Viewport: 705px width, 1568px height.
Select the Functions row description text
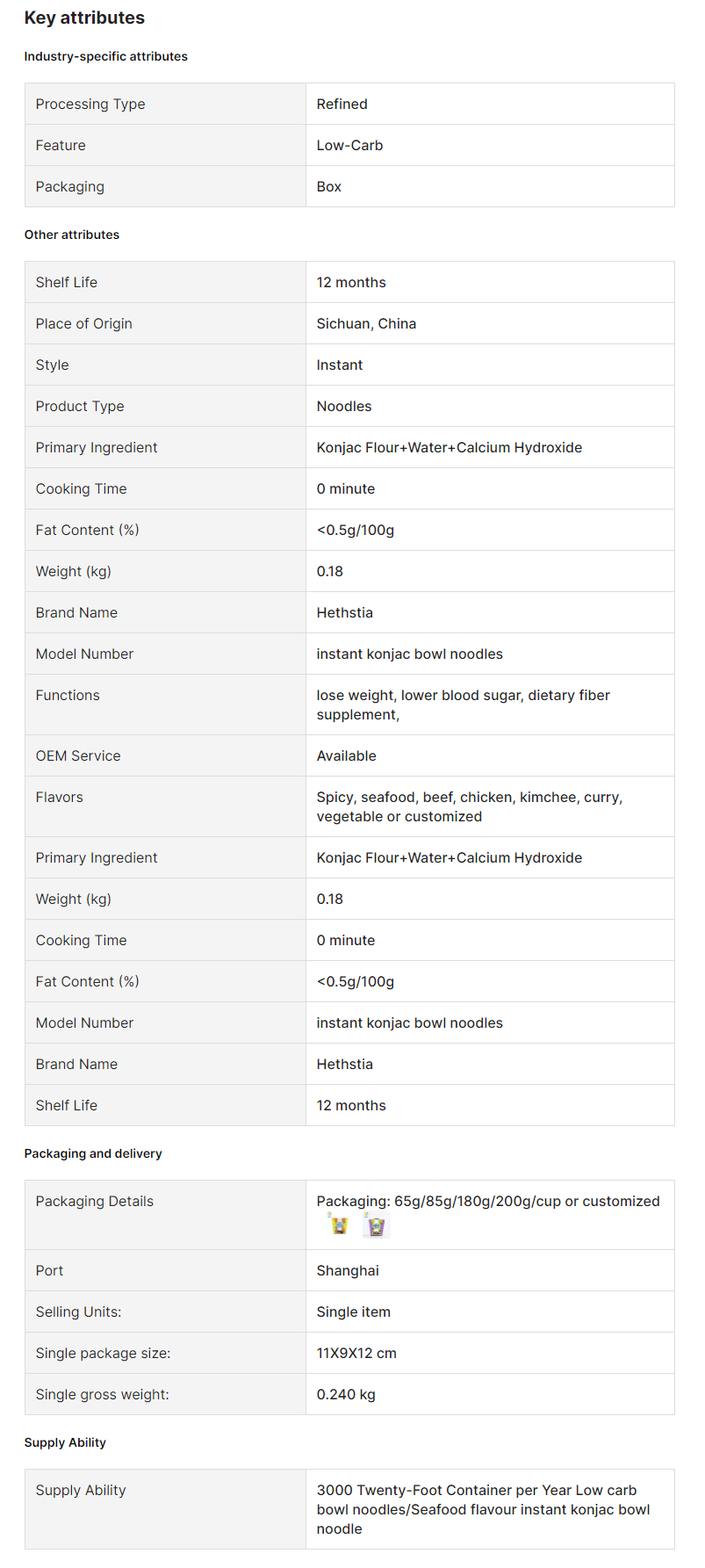point(464,705)
